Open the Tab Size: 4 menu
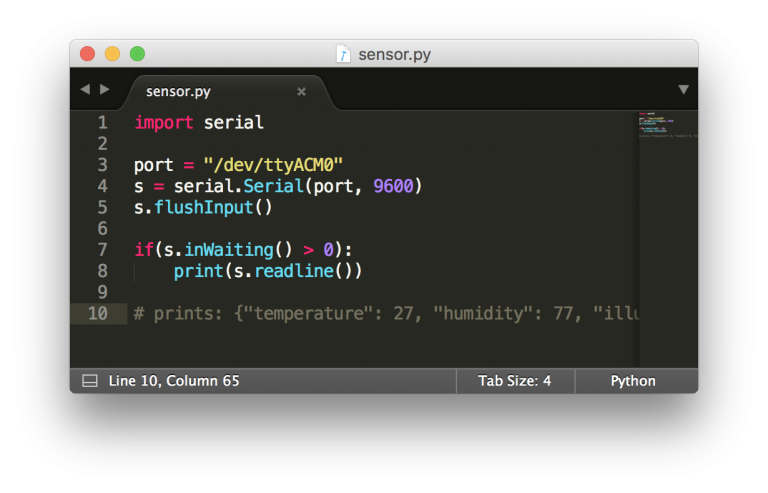Screen dimensions: 768x493 [x=514, y=381]
